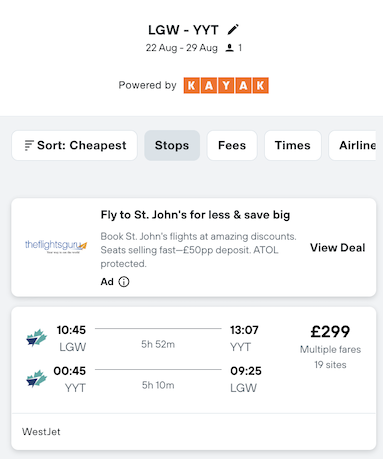Click theflightsguru advertiser logo
383x459 pixels.
pos(56,246)
